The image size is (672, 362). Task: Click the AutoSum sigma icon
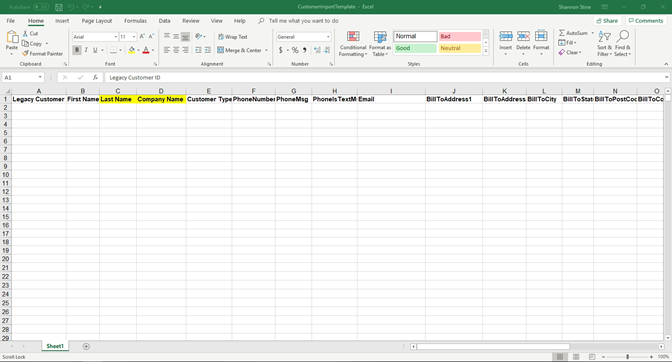(561, 33)
